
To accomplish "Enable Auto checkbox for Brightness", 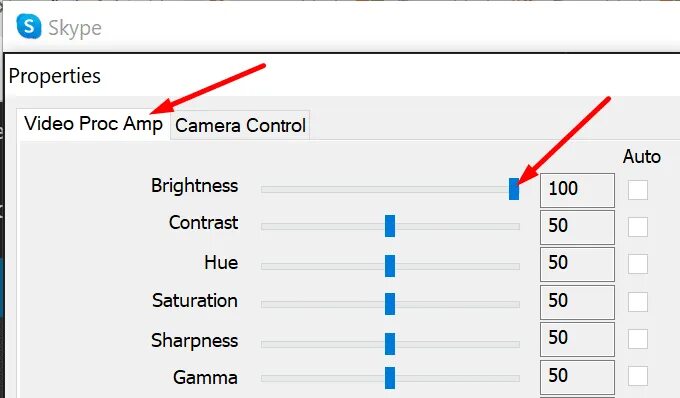I will (638, 189).
